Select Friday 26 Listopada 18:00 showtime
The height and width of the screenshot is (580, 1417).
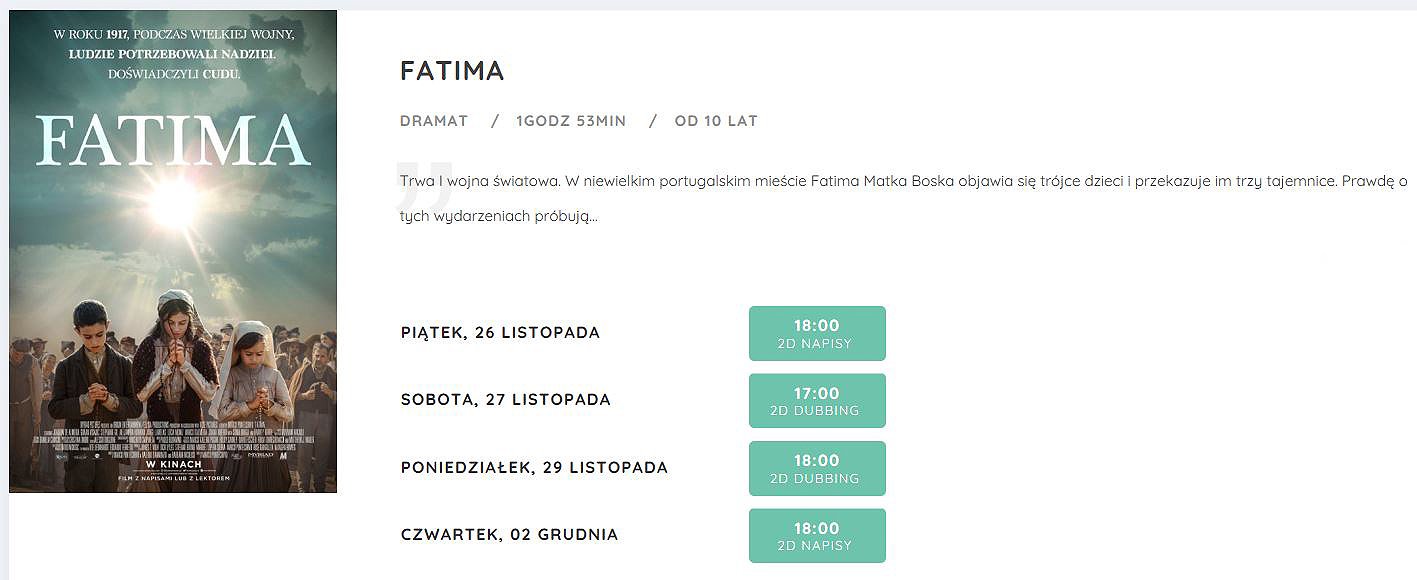point(817,333)
